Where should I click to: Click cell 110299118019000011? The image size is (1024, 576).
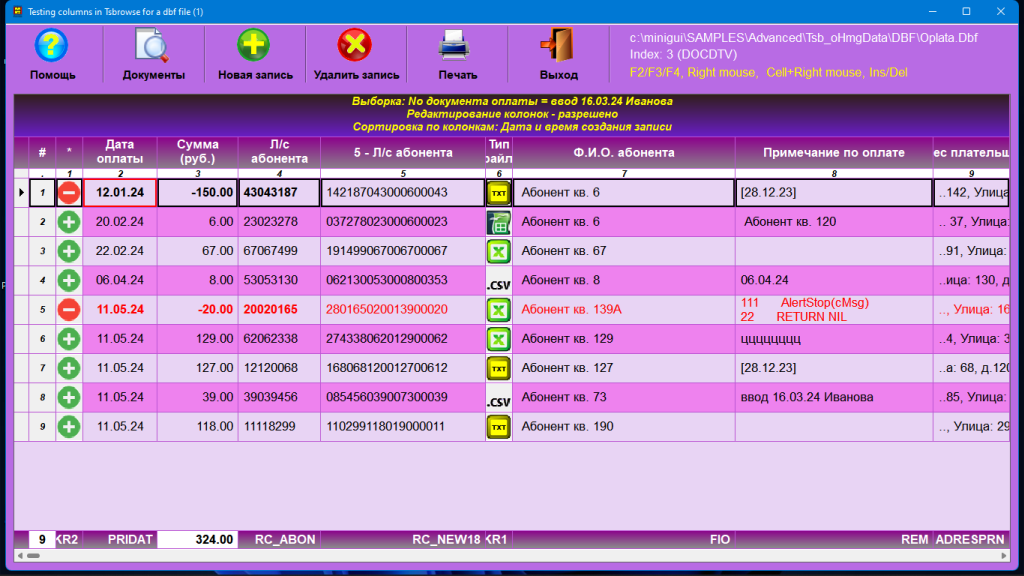[403, 426]
